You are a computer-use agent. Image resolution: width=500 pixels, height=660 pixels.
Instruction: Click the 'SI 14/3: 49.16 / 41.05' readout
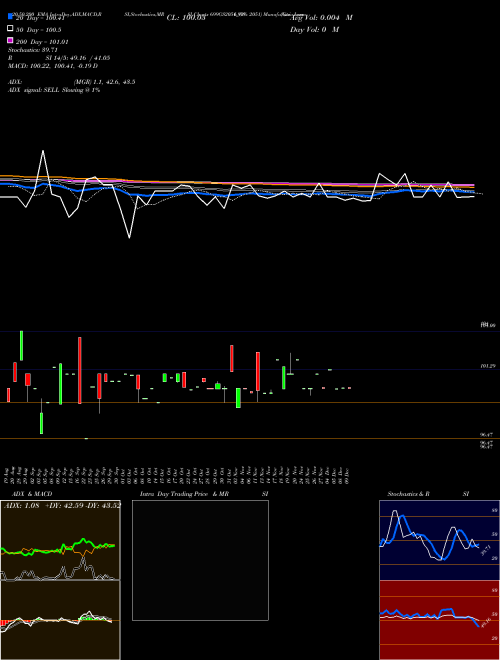pos(78,58)
